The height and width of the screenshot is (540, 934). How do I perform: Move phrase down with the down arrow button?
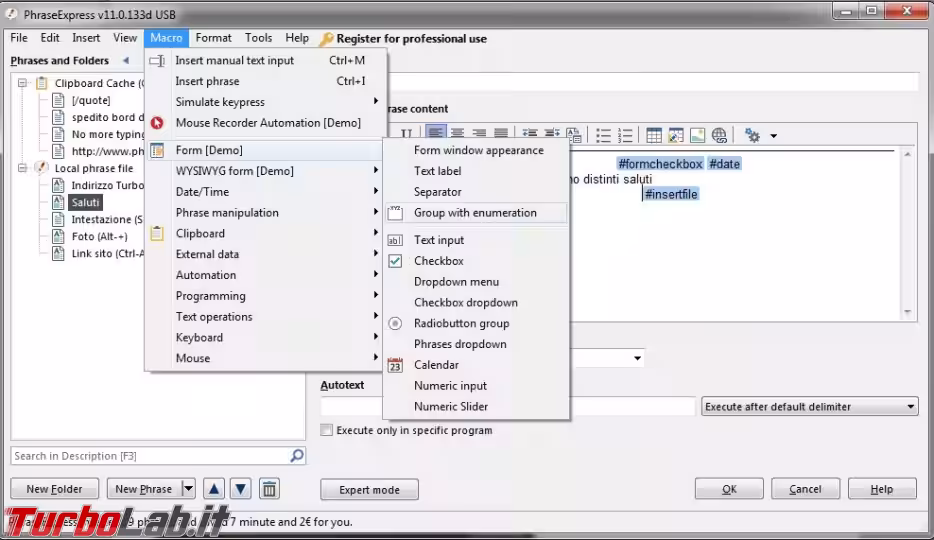coord(241,489)
